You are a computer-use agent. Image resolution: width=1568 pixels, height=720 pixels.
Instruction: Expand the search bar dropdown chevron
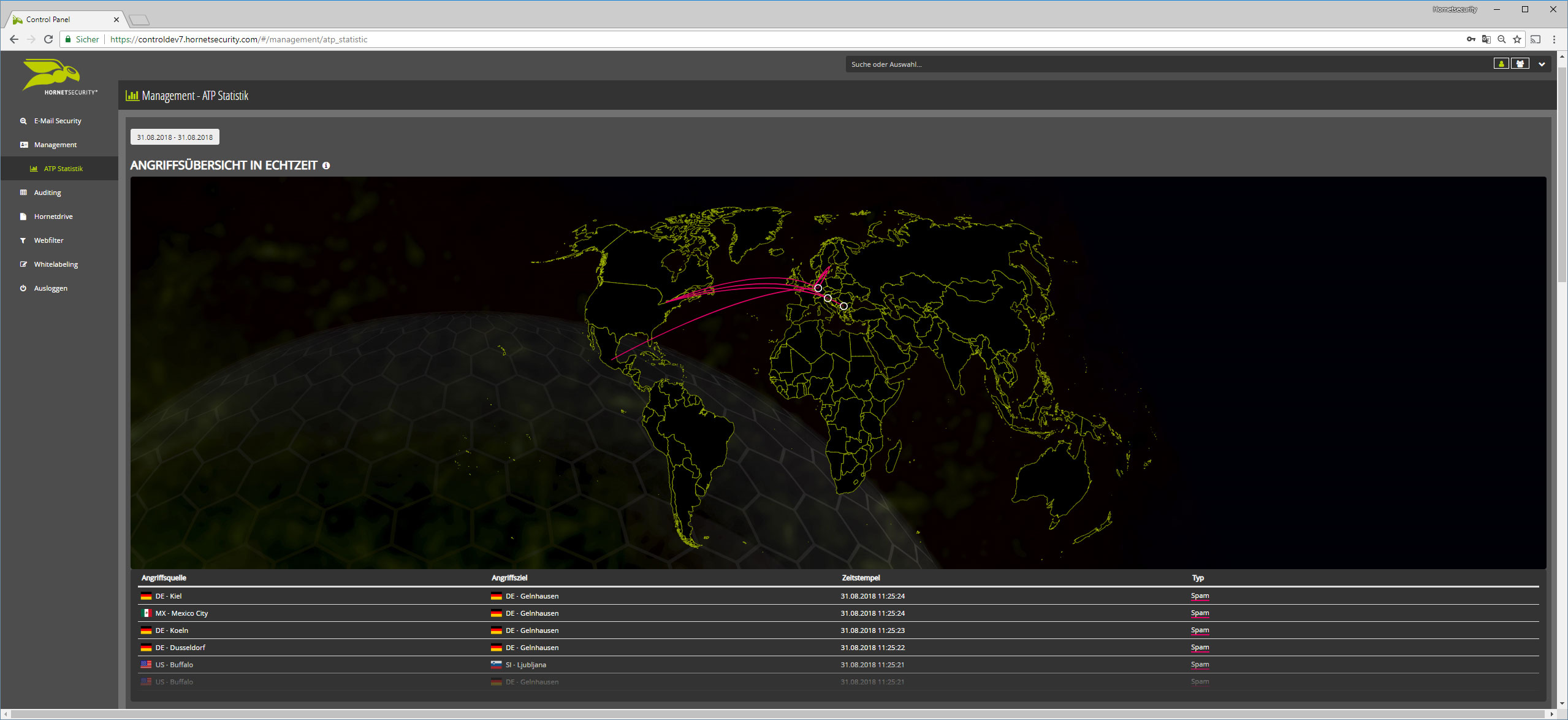[x=1541, y=64]
